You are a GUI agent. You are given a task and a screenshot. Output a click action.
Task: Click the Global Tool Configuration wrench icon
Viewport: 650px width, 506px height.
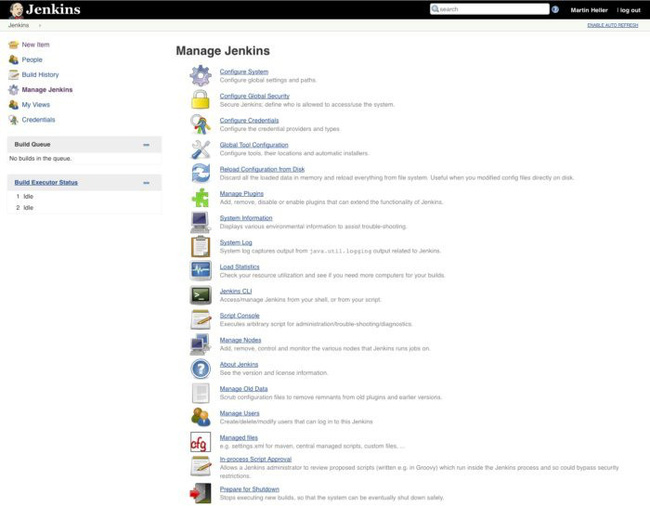coord(201,149)
